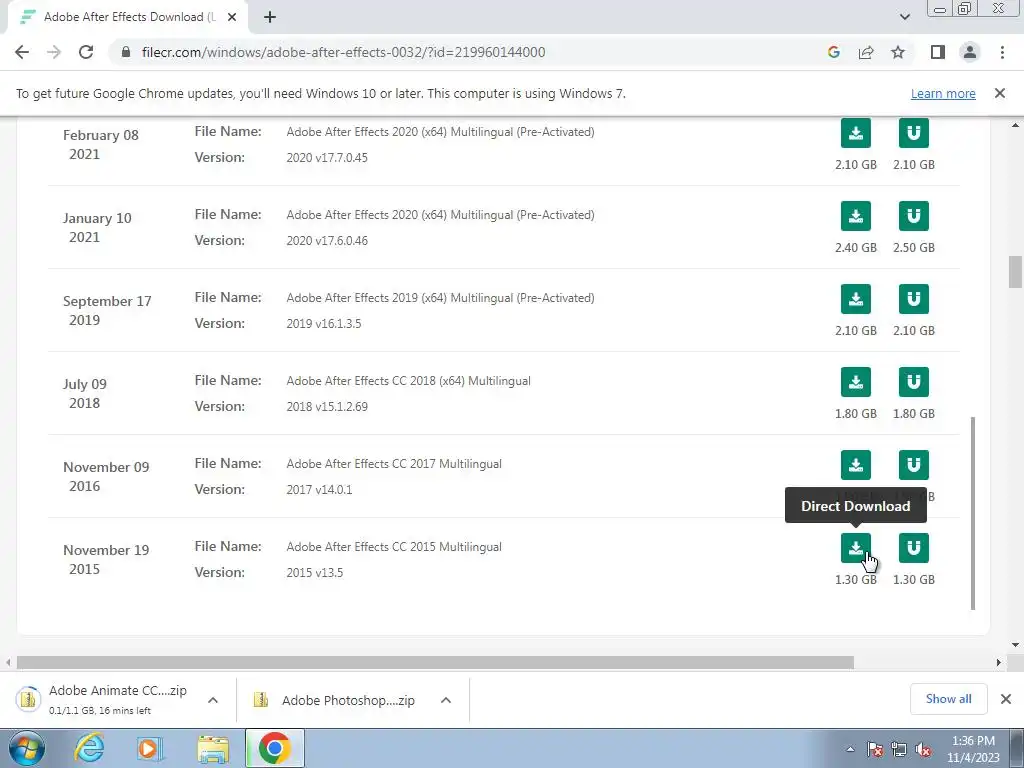
Task: Select version text '2017 v14.0.1'
Action: tap(319, 489)
